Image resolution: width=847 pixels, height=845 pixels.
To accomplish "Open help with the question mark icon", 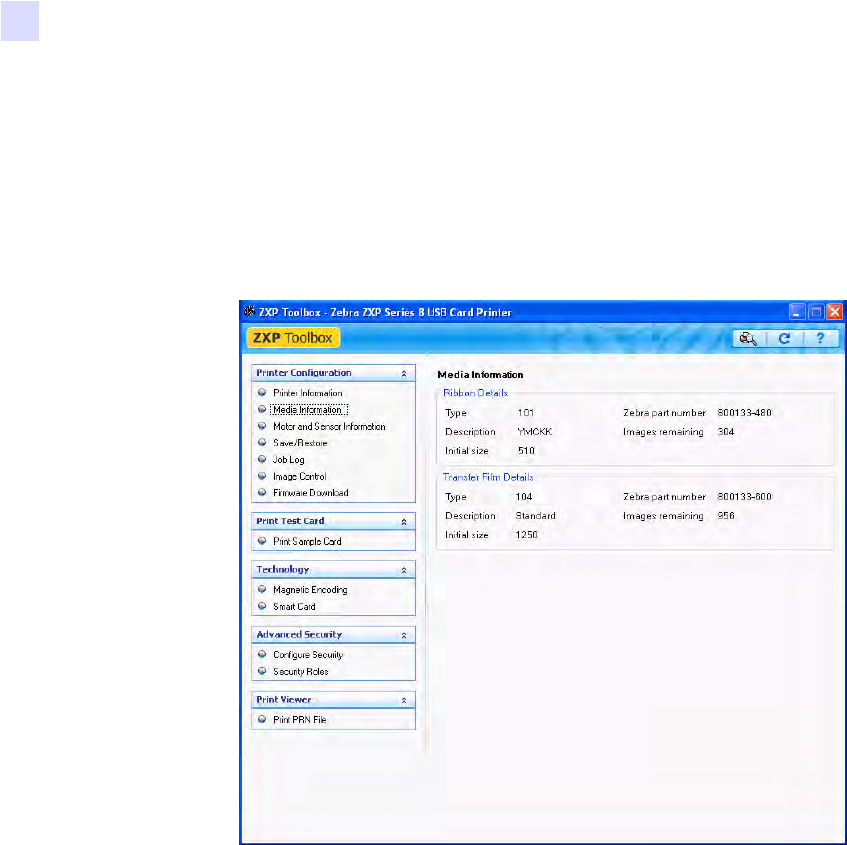I will pyautogui.click(x=820, y=338).
